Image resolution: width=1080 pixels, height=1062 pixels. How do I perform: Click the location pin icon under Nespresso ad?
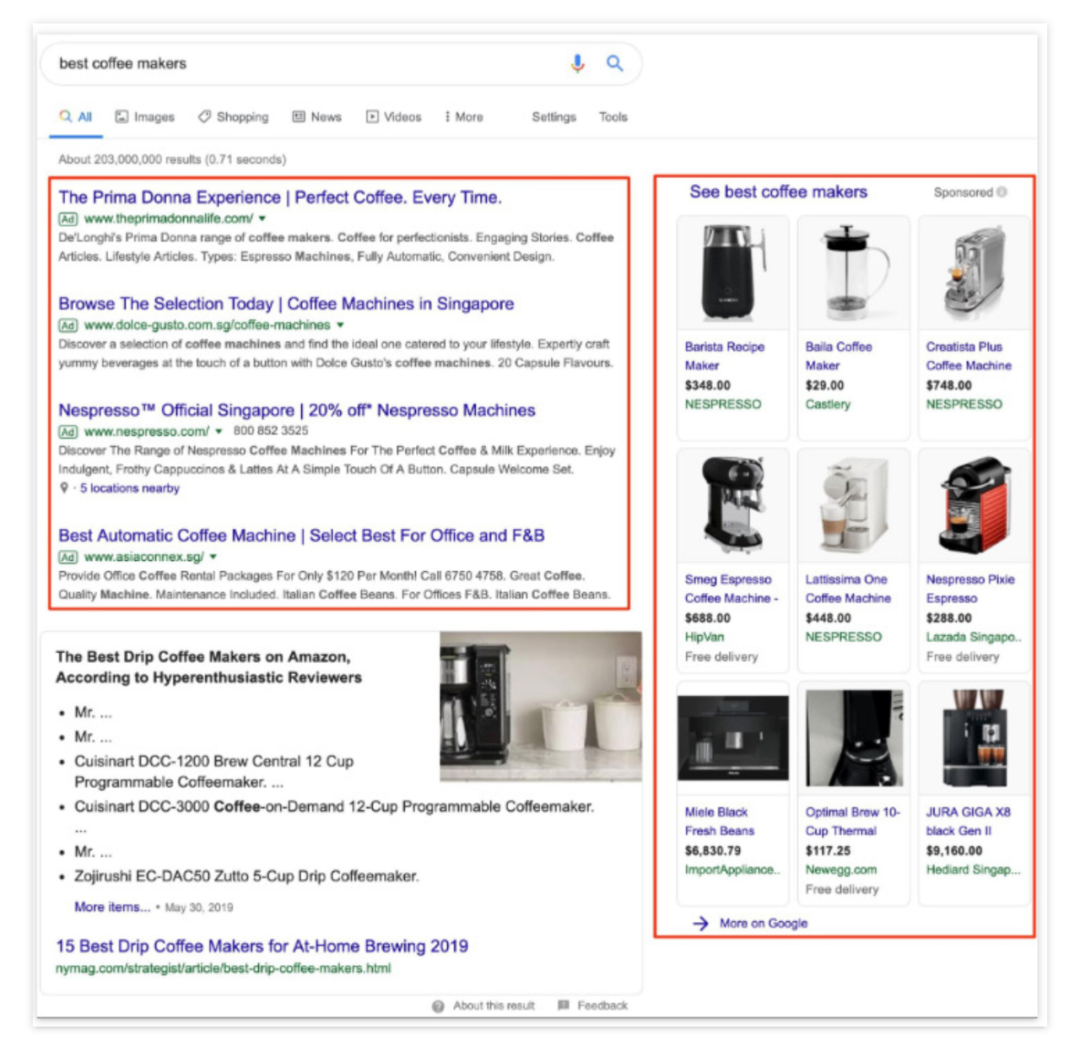coord(64,488)
